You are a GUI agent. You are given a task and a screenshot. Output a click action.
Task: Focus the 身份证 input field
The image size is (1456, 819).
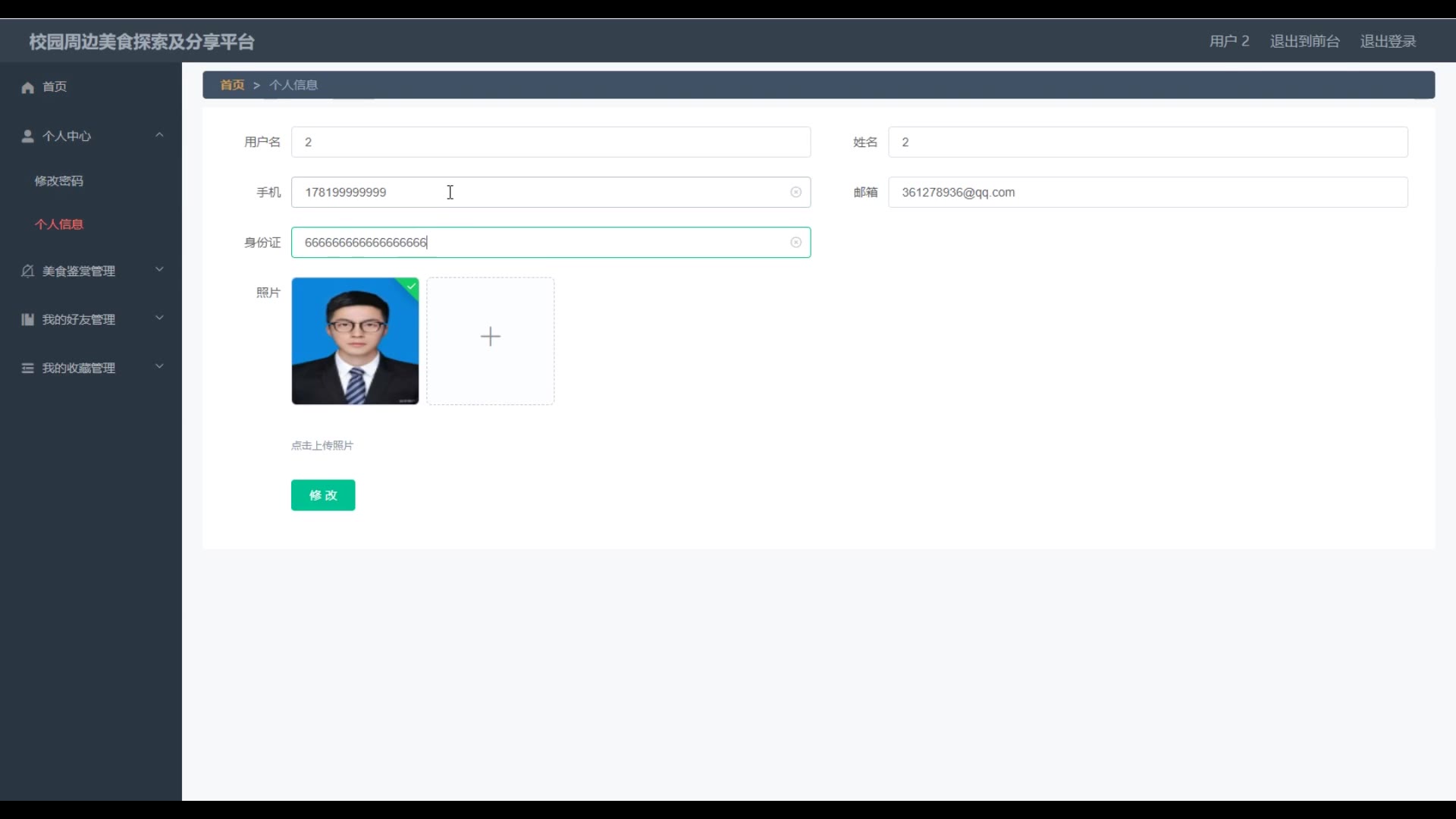(x=551, y=242)
